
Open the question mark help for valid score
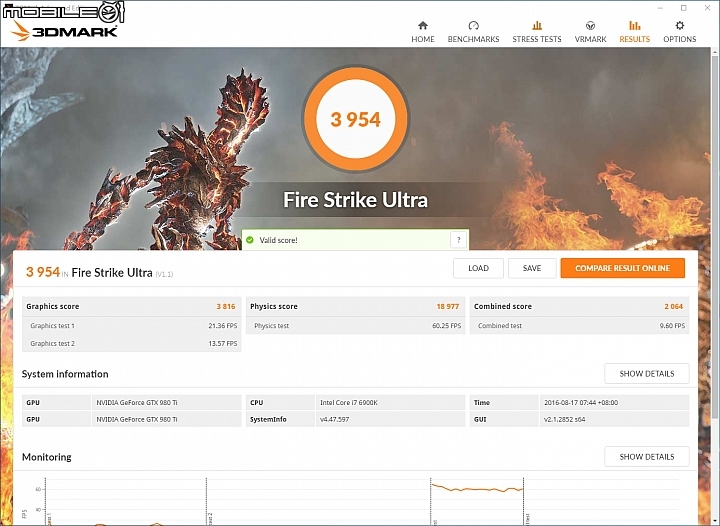point(458,240)
